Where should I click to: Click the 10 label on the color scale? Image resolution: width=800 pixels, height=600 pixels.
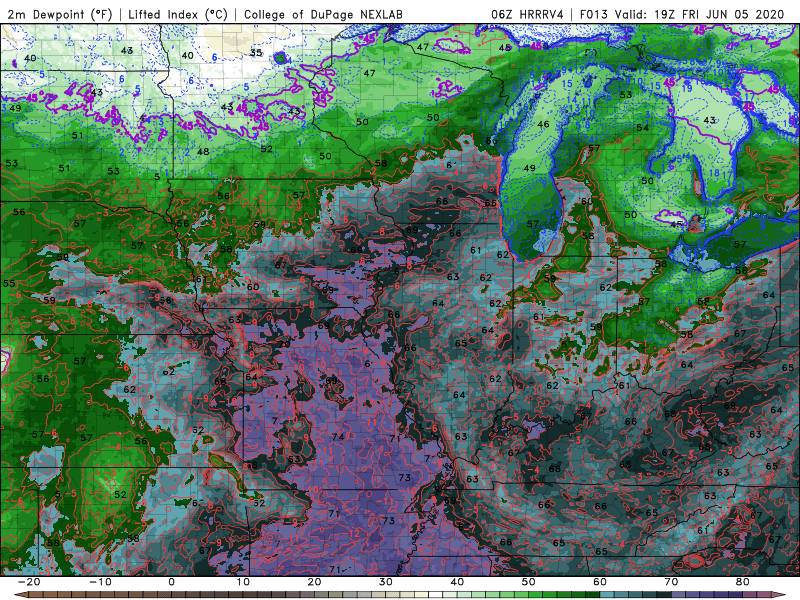click(x=243, y=582)
